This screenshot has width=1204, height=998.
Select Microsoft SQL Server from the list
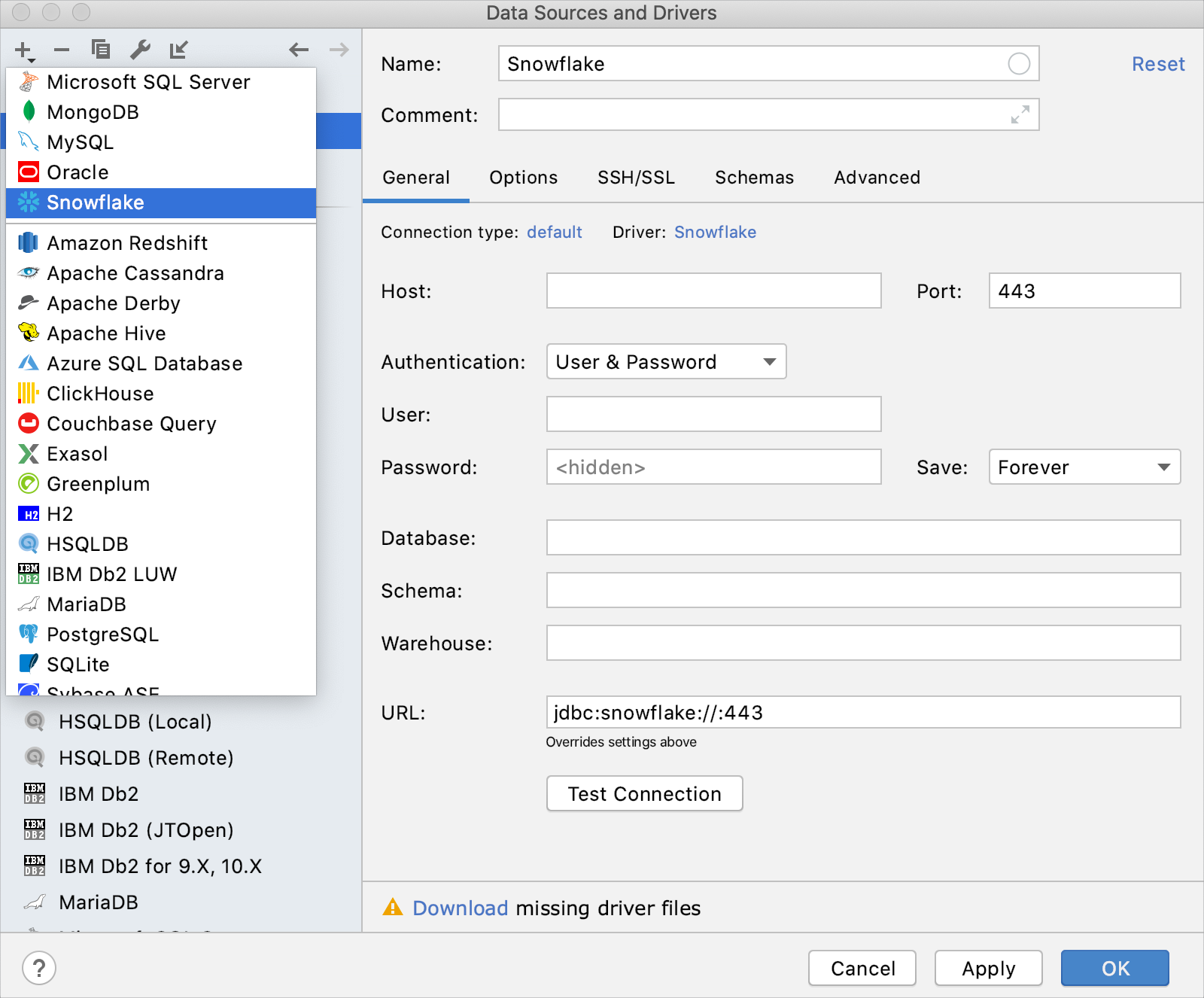point(161,82)
